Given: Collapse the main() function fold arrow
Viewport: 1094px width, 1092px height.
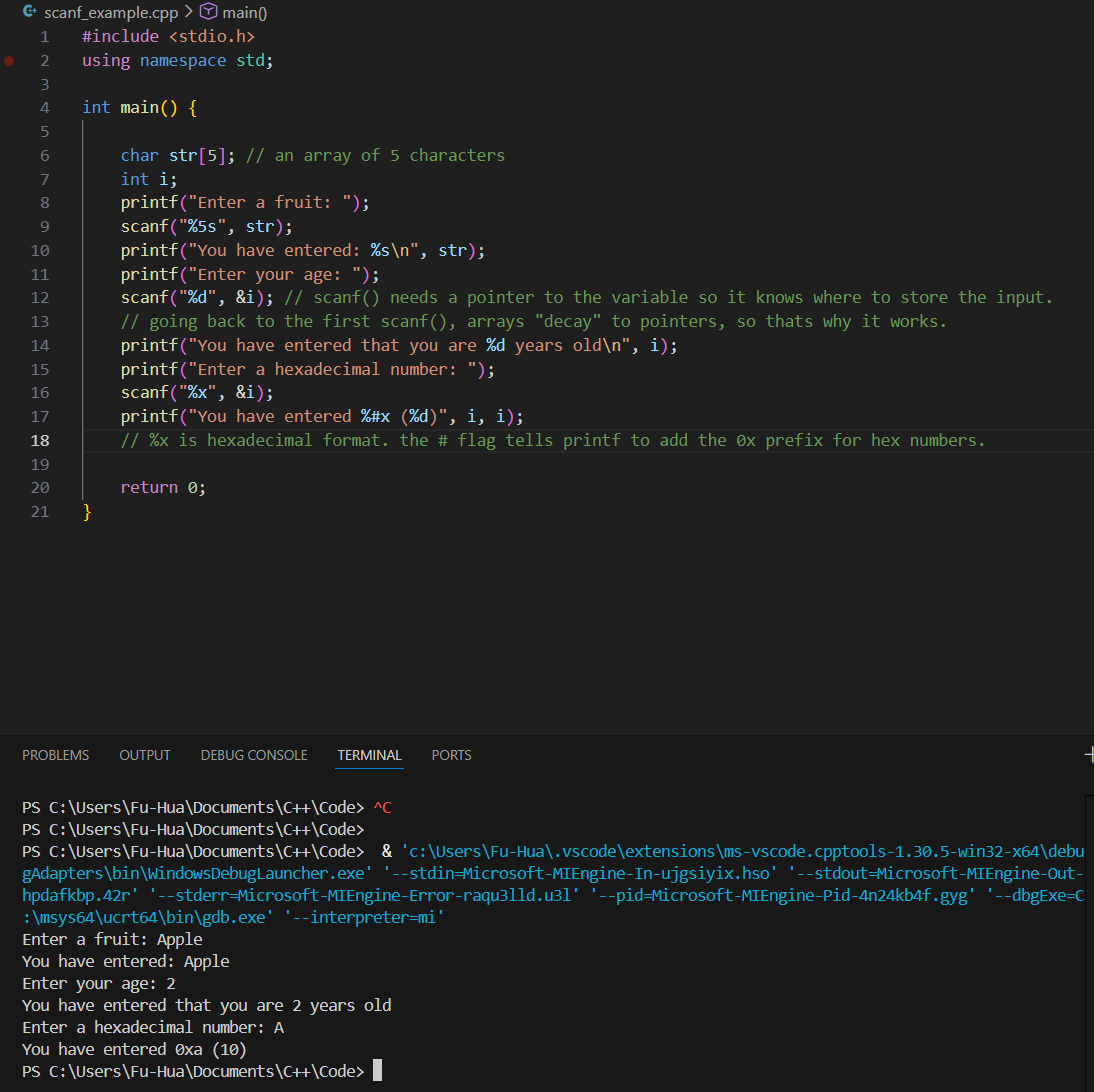Looking at the screenshot, I should [x=68, y=108].
